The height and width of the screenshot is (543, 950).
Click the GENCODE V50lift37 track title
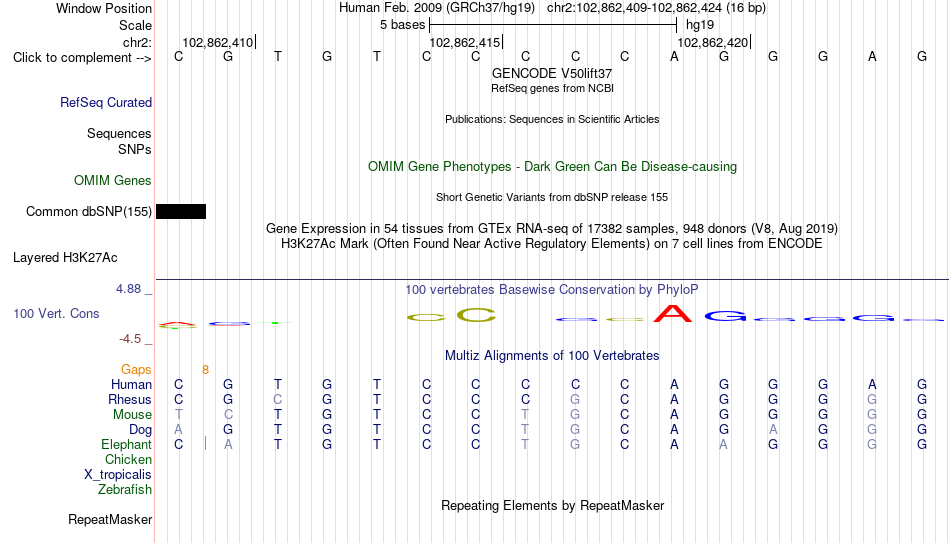(552, 73)
